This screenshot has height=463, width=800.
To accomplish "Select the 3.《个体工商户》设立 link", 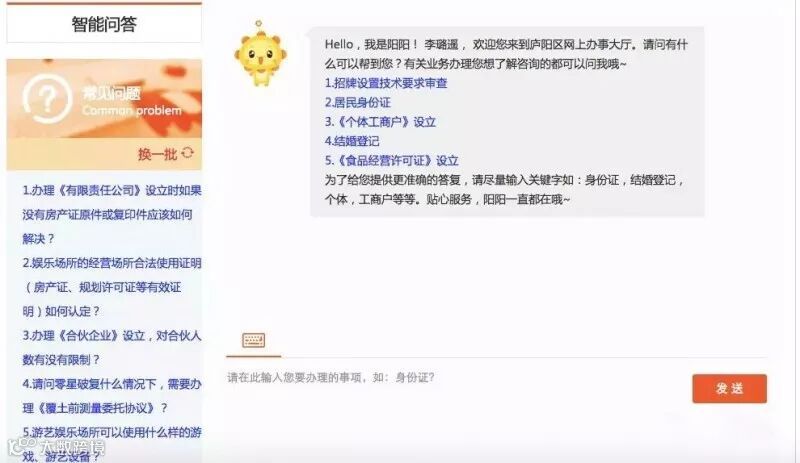I will (380, 122).
